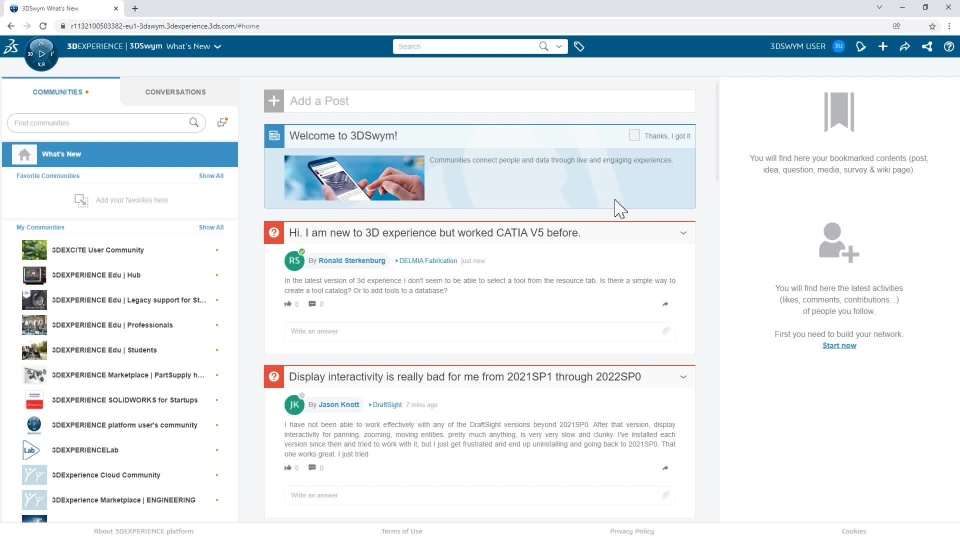Open 3DEXCITE User Community

tap(98, 250)
